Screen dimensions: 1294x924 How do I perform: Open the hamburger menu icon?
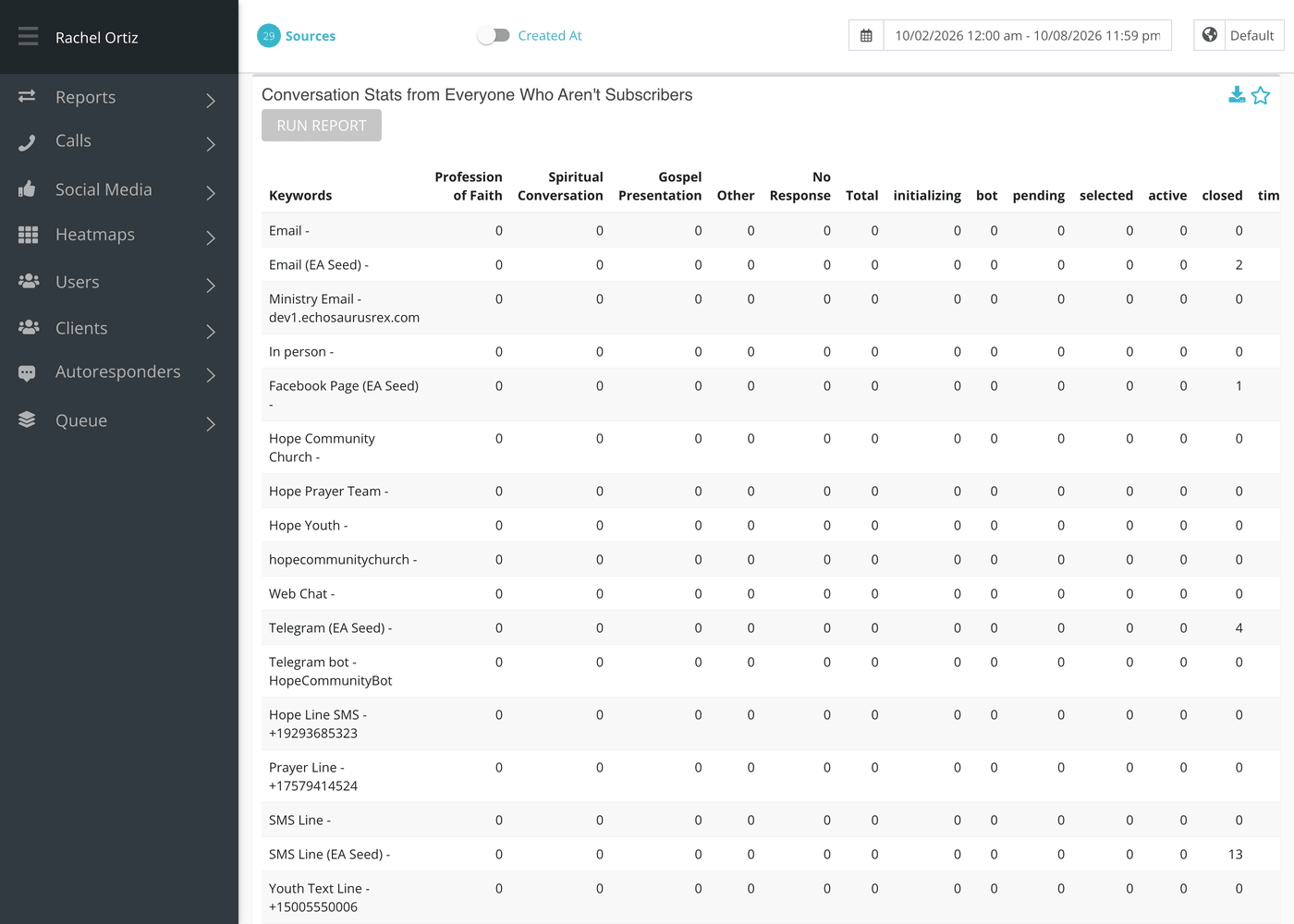pos(28,36)
